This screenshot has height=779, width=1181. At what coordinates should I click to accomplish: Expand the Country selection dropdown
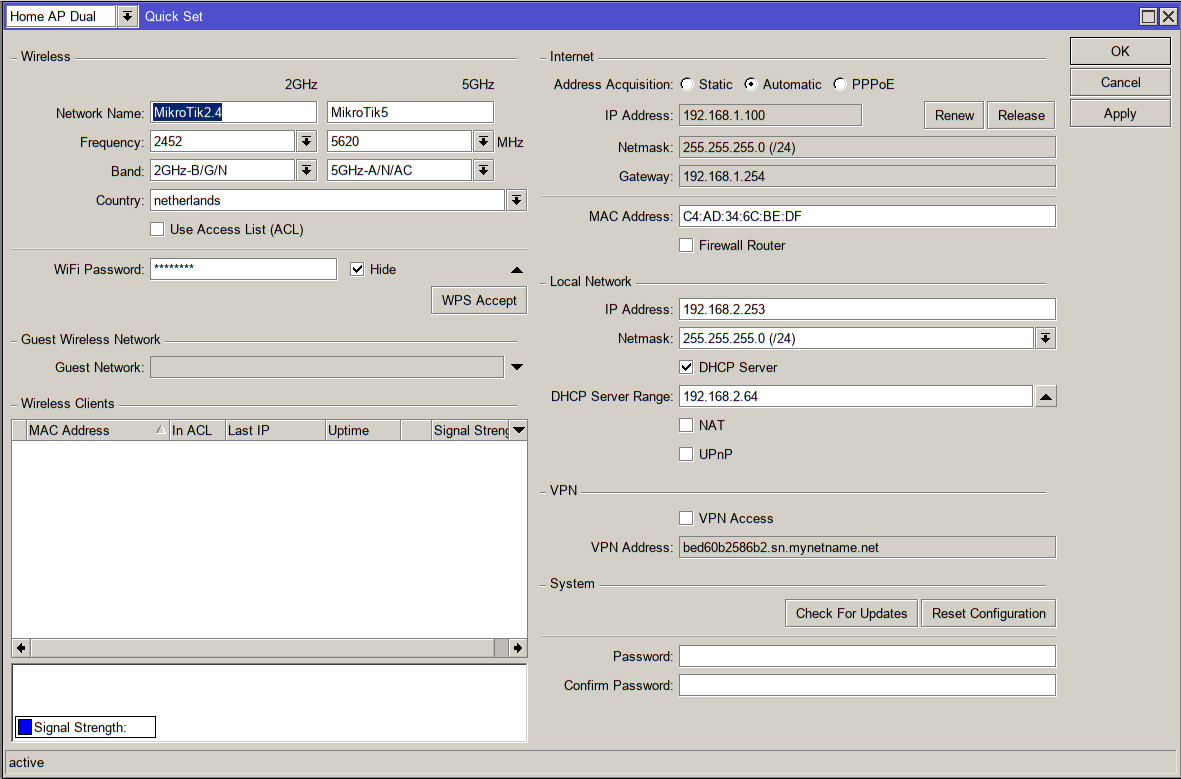click(516, 201)
